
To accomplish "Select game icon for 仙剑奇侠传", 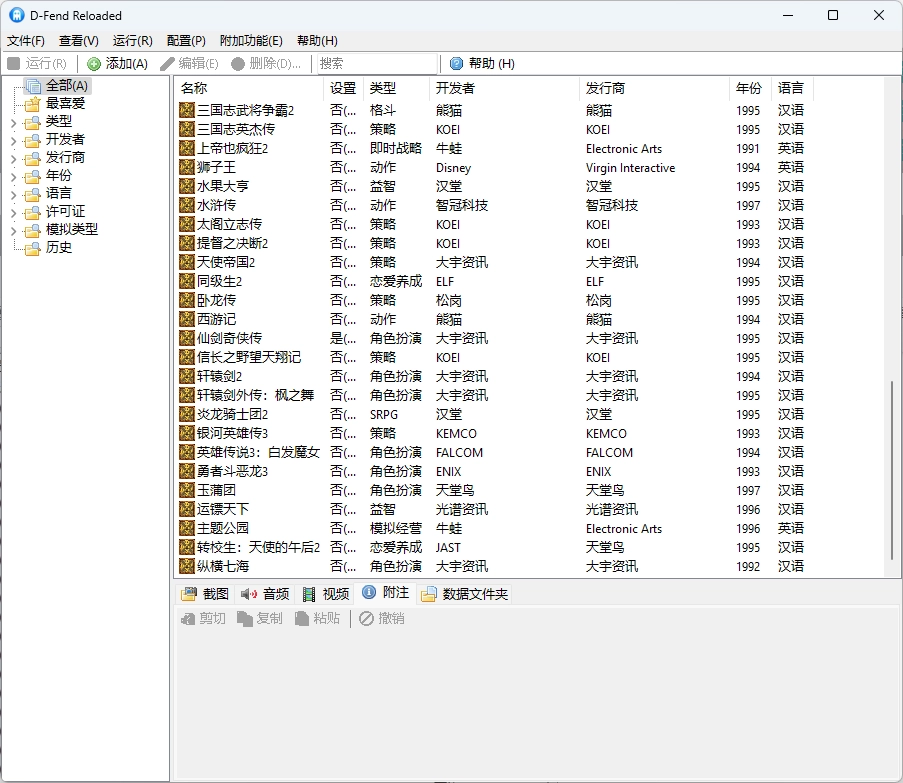I will pos(187,338).
